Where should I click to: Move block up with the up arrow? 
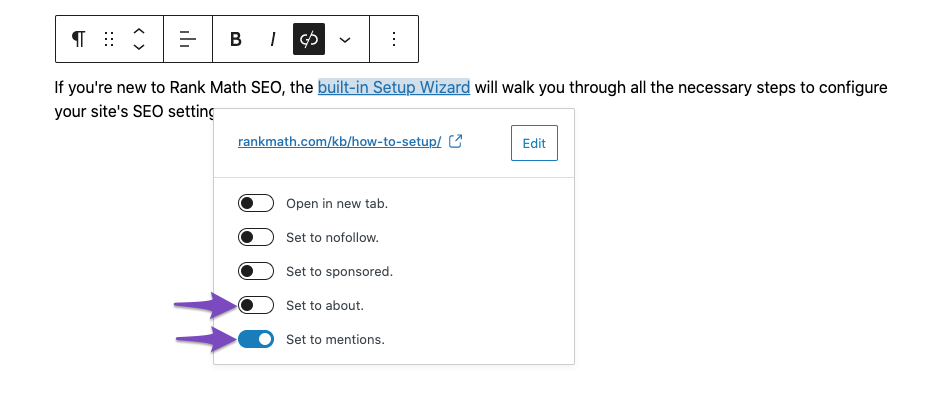[139, 31]
